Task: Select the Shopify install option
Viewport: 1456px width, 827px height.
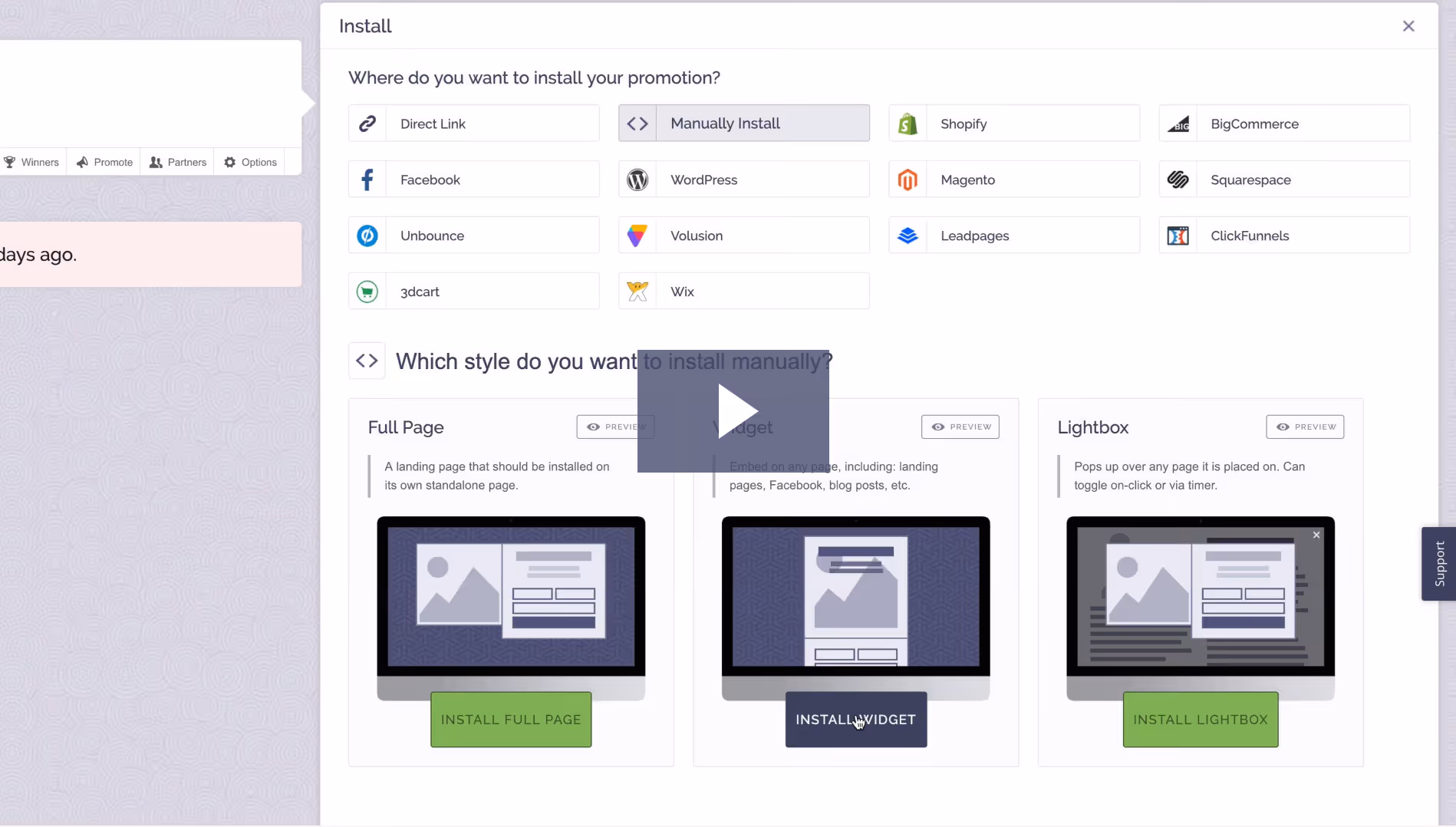Action: [1013, 123]
